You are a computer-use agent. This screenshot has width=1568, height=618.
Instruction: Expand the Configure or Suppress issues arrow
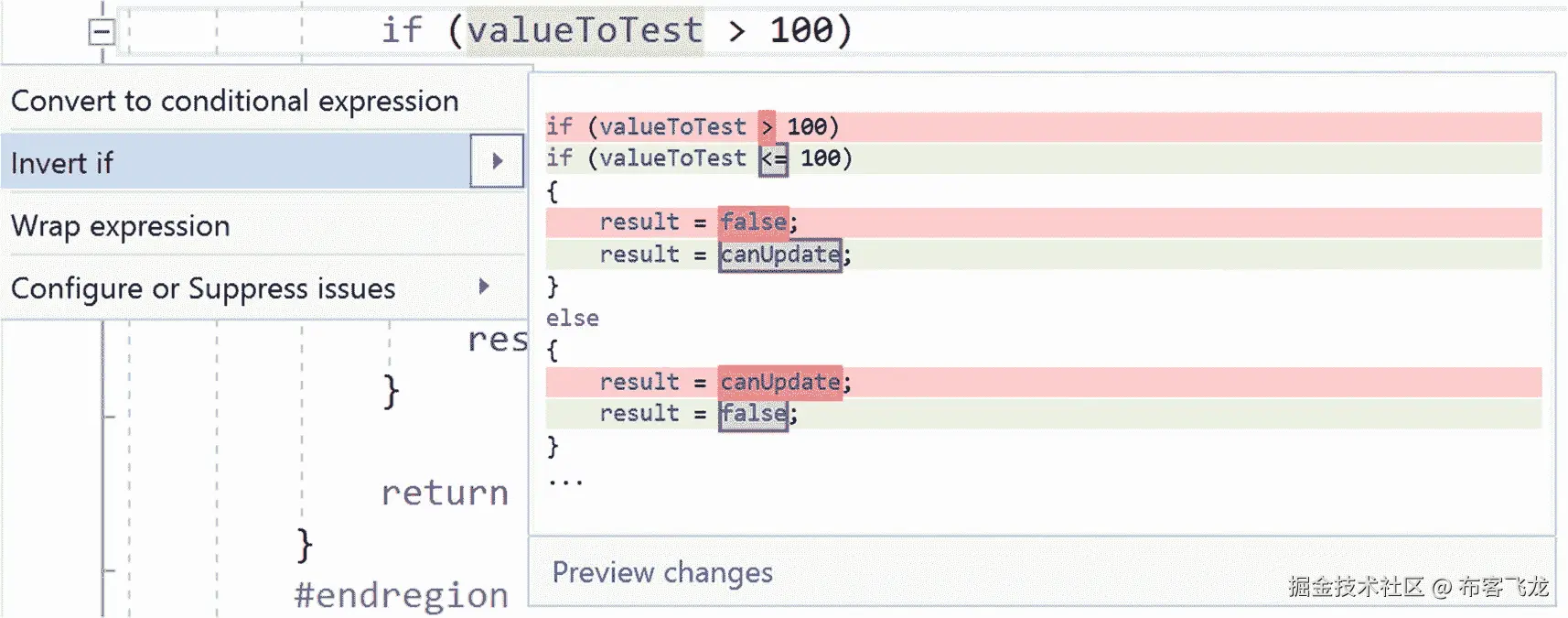[484, 287]
